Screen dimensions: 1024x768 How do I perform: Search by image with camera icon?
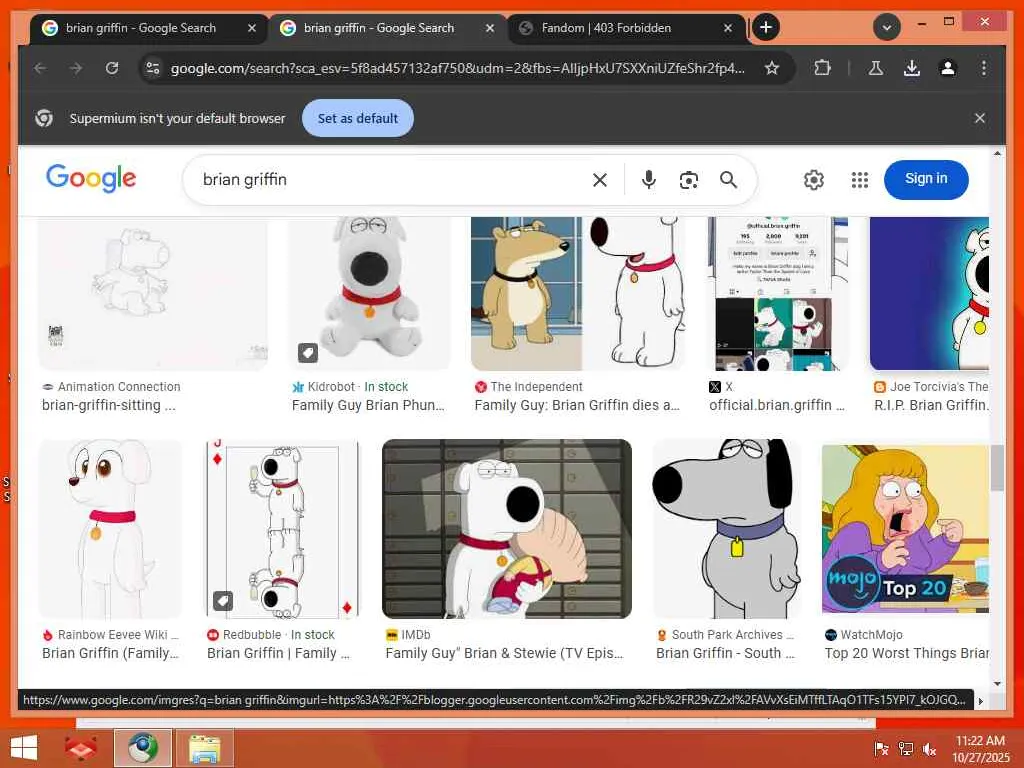coord(688,180)
